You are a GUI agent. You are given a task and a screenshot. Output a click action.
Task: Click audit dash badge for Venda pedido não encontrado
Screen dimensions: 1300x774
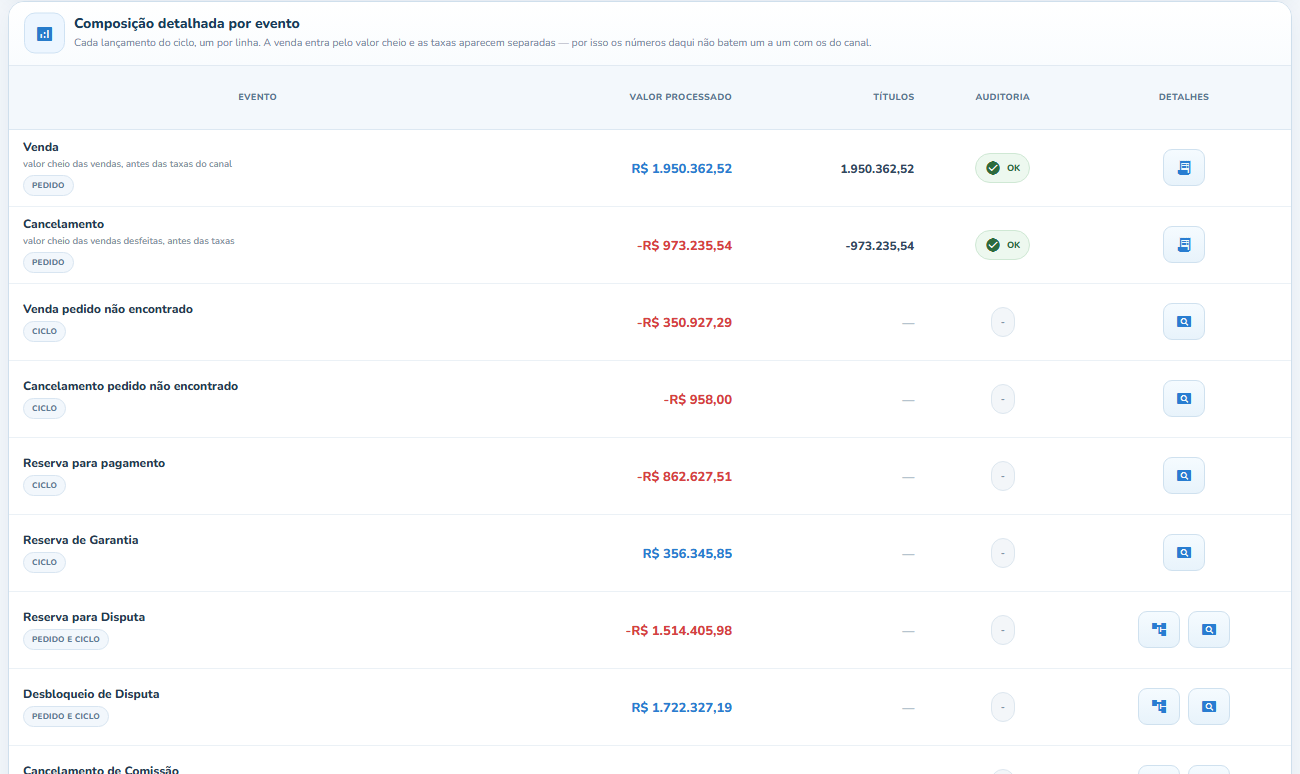tap(1002, 322)
